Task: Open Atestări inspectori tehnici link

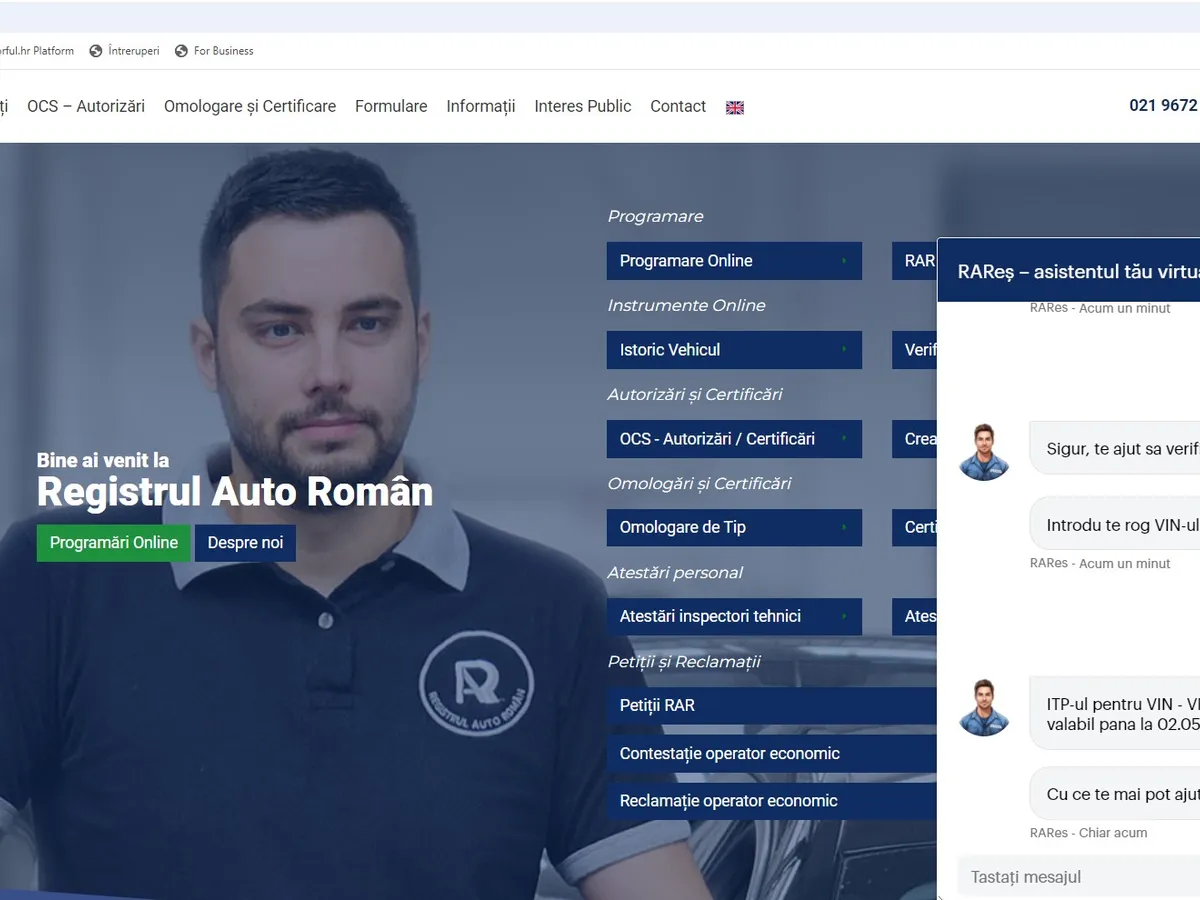Action: 734,617
